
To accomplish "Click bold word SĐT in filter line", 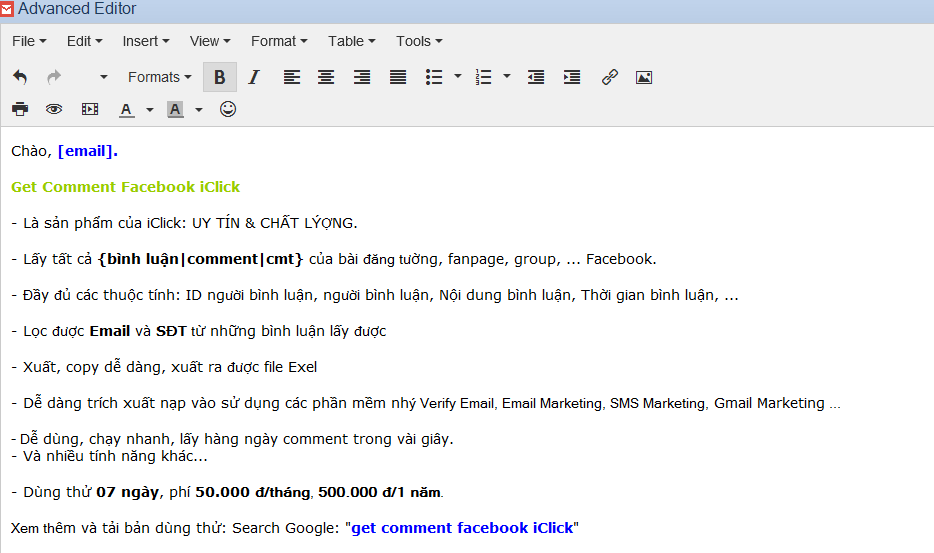I will [x=171, y=331].
